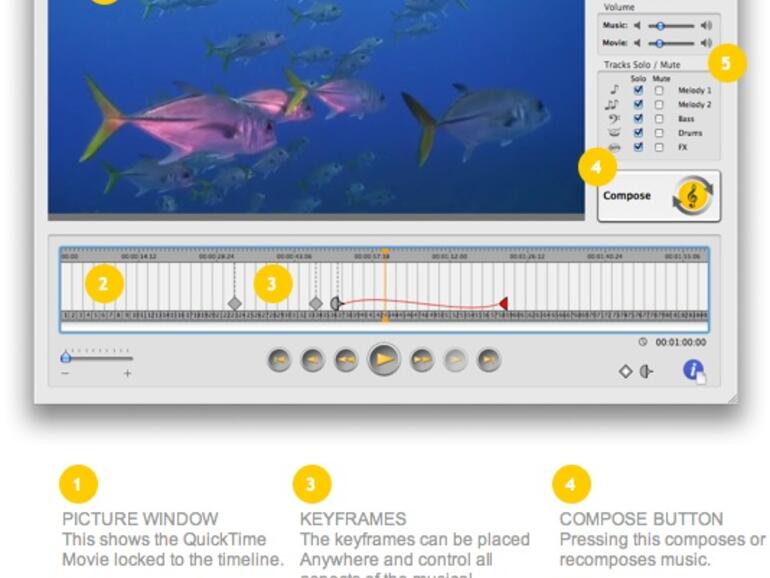The width and height of the screenshot is (770, 578).
Task: Select the half-circle marker on the timeline
Action: pos(335,303)
